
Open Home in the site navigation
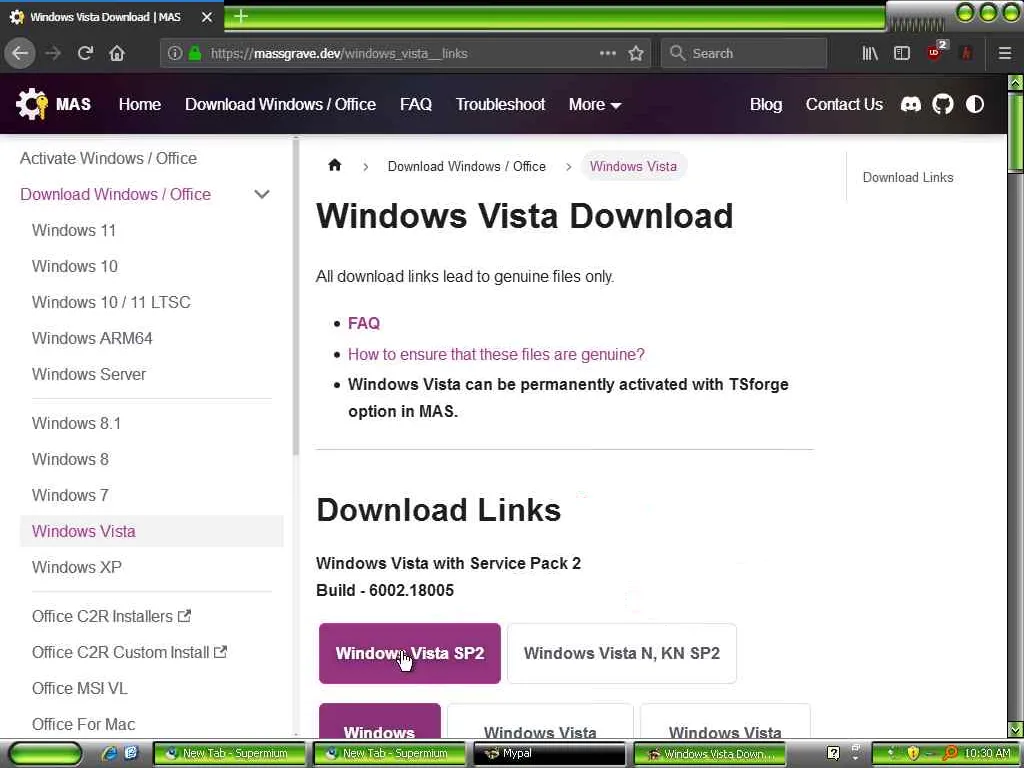(140, 104)
